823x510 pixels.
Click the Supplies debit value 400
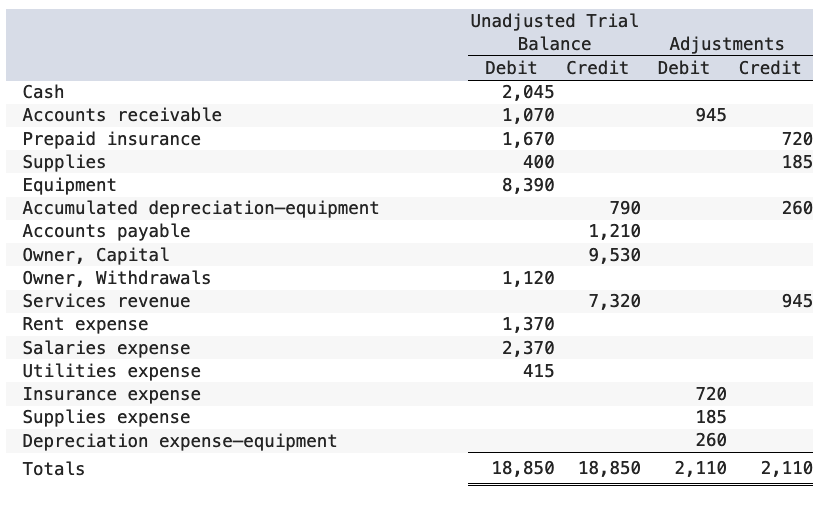tap(539, 162)
